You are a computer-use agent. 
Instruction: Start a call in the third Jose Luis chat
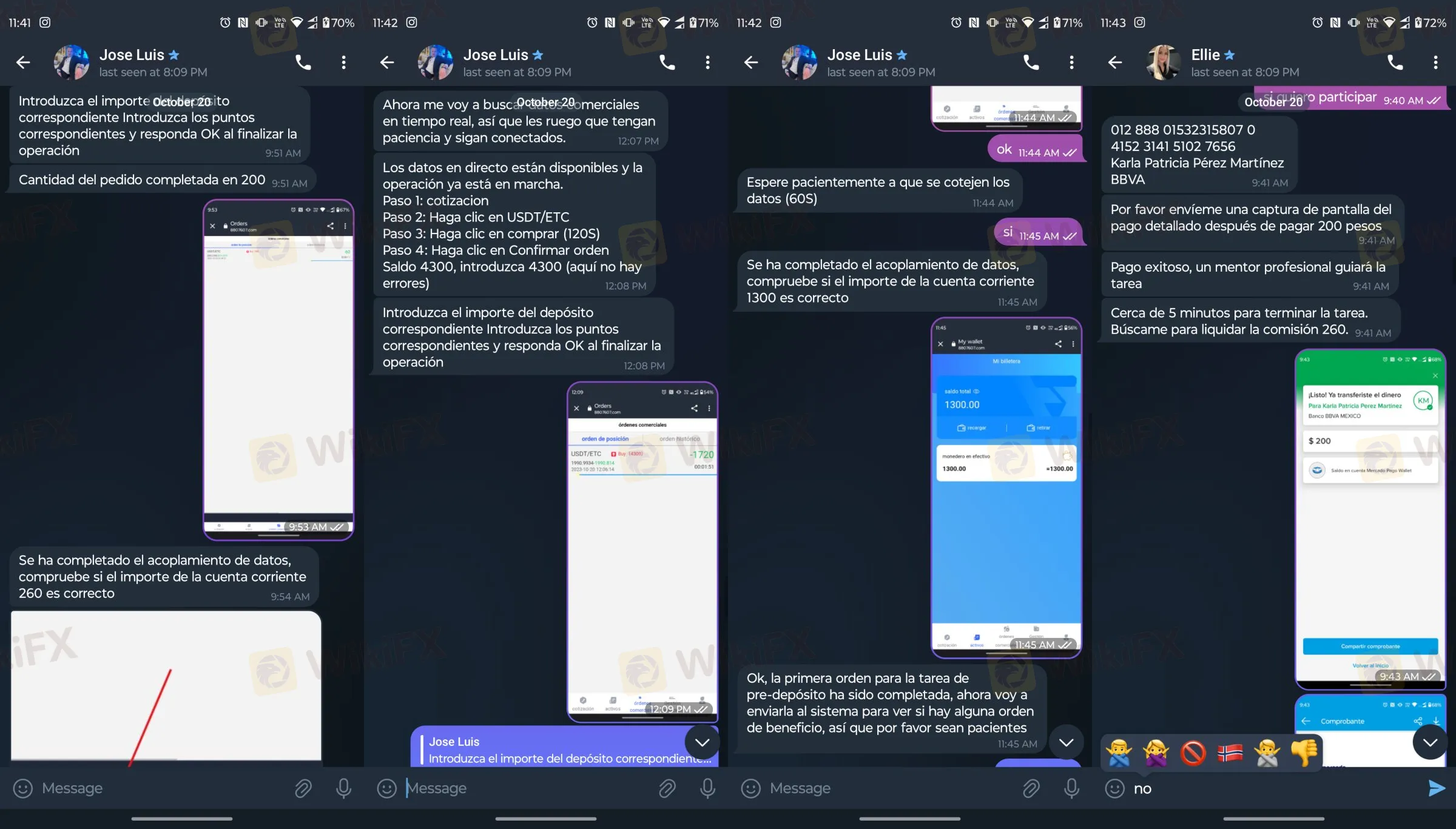tap(1031, 62)
